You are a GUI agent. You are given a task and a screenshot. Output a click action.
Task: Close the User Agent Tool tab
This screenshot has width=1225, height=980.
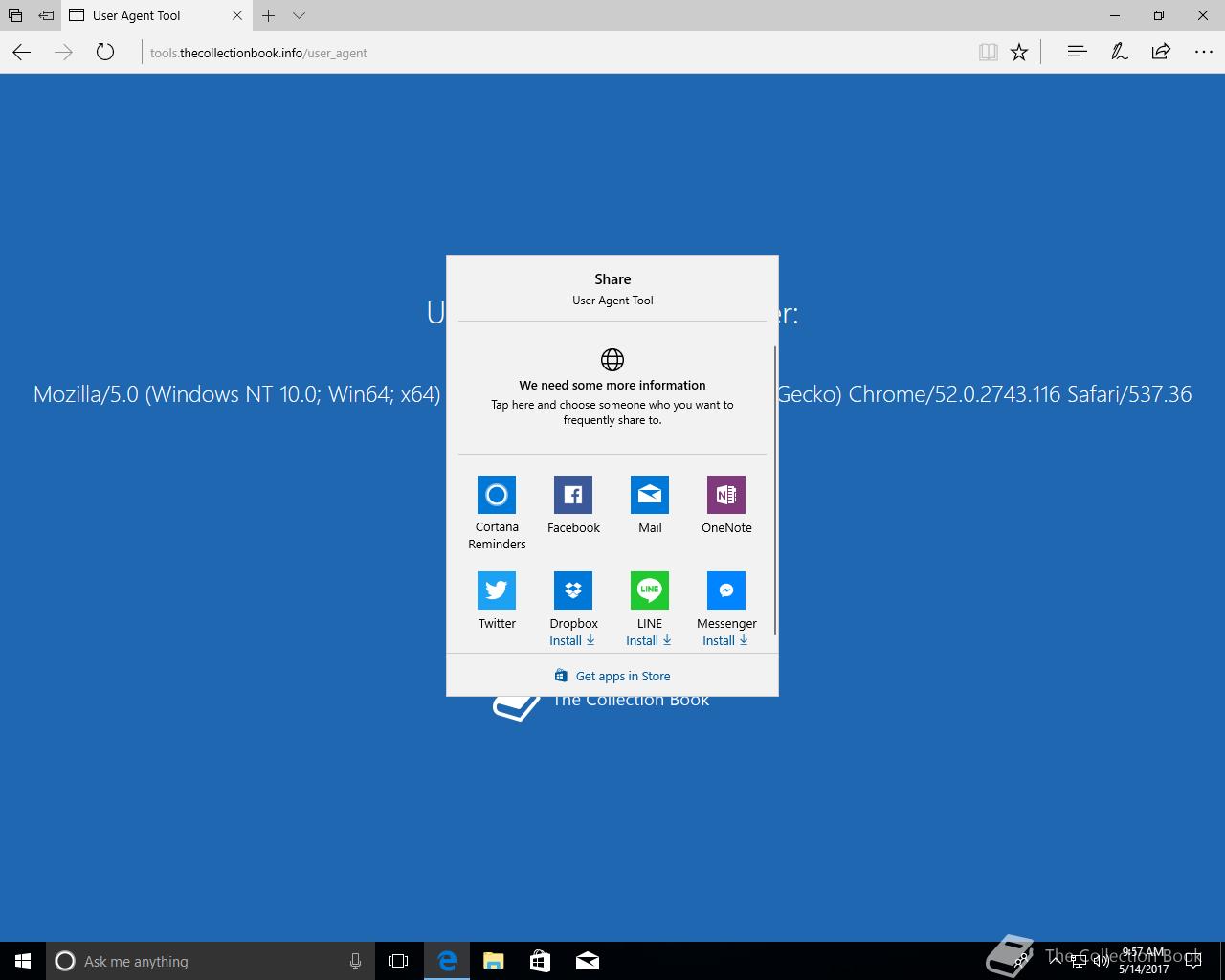pyautogui.click(x=237, y=15)
